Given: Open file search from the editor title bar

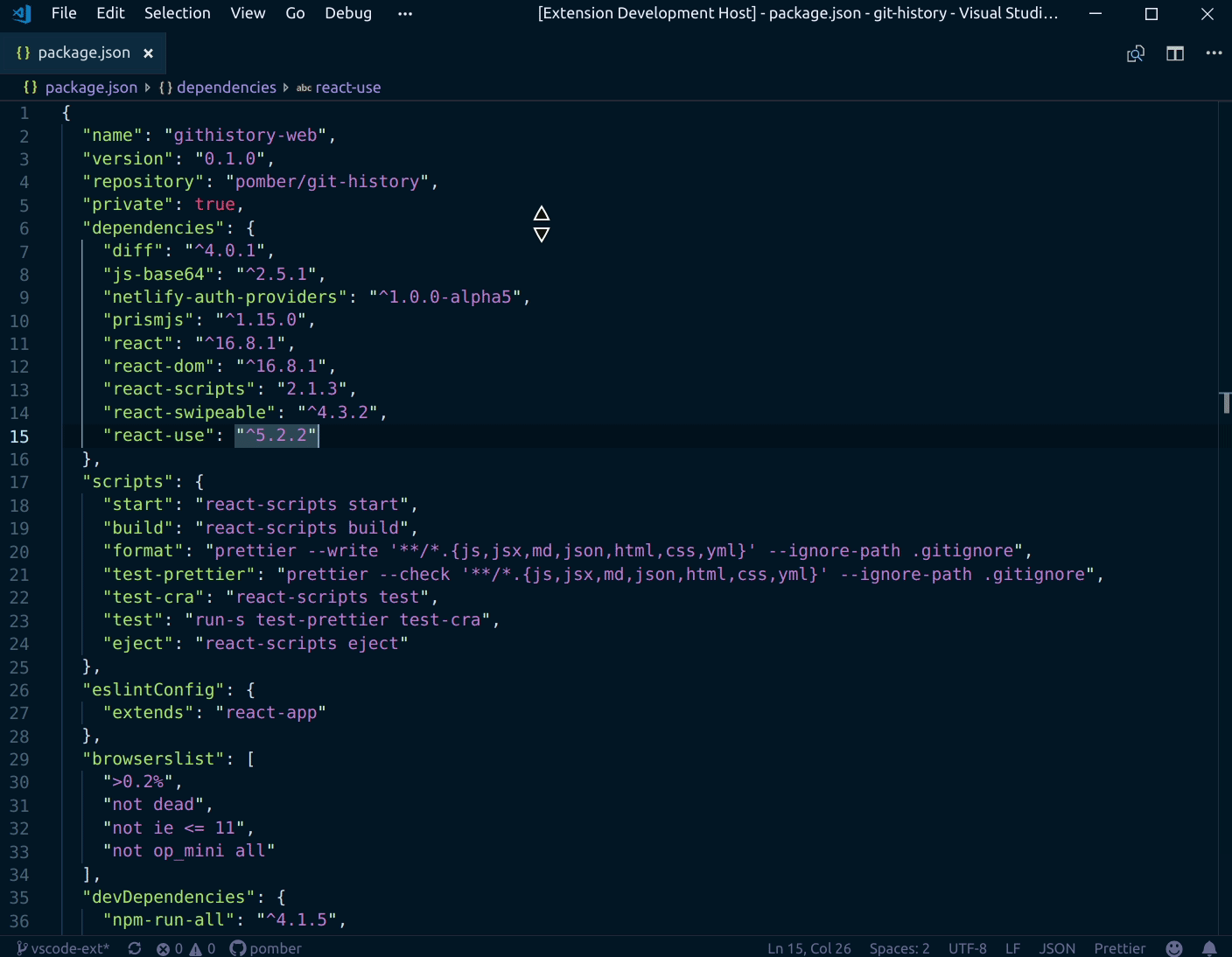Looking at the screenshot, I should coord(1135,53).
